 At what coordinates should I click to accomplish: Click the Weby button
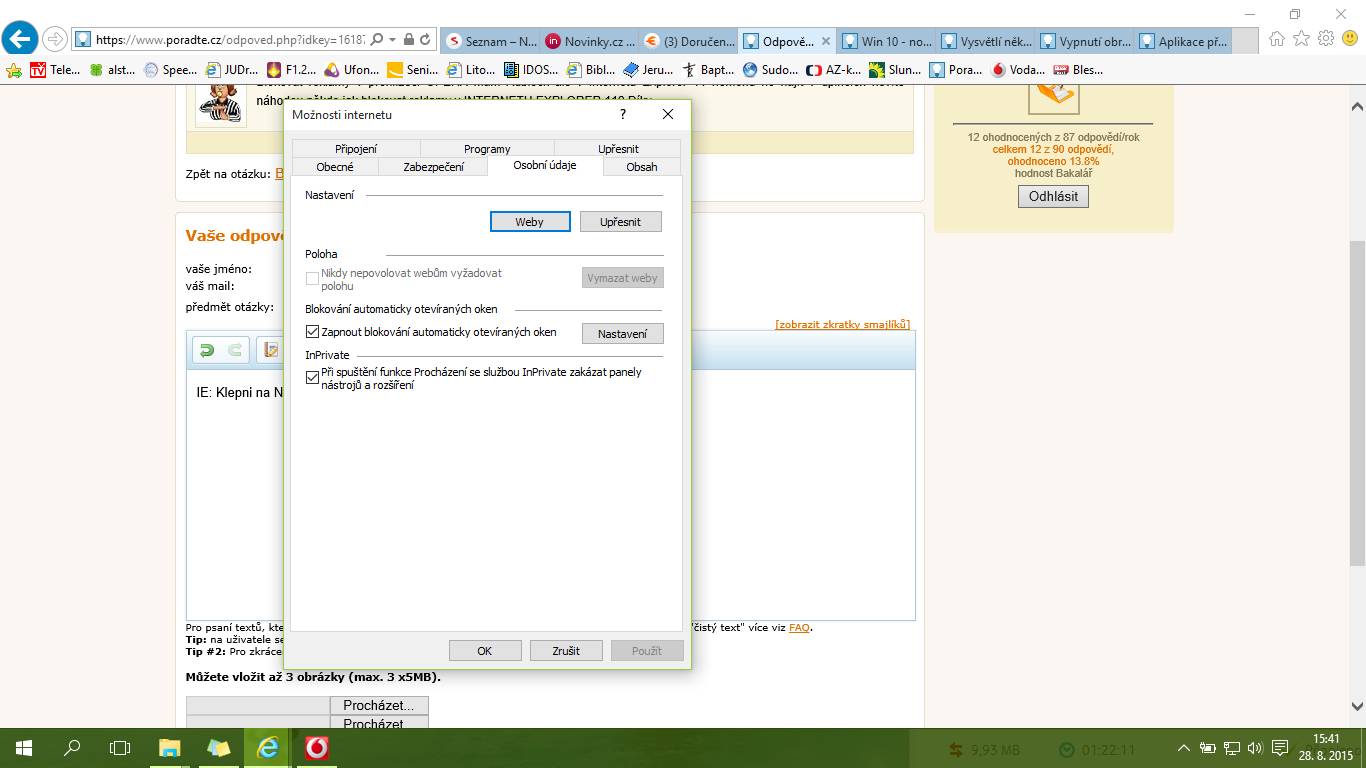click(x=530, y=222)
